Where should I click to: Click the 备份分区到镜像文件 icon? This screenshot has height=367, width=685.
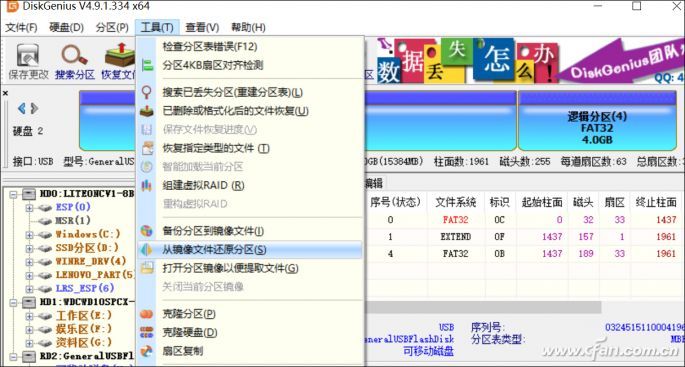147,231
